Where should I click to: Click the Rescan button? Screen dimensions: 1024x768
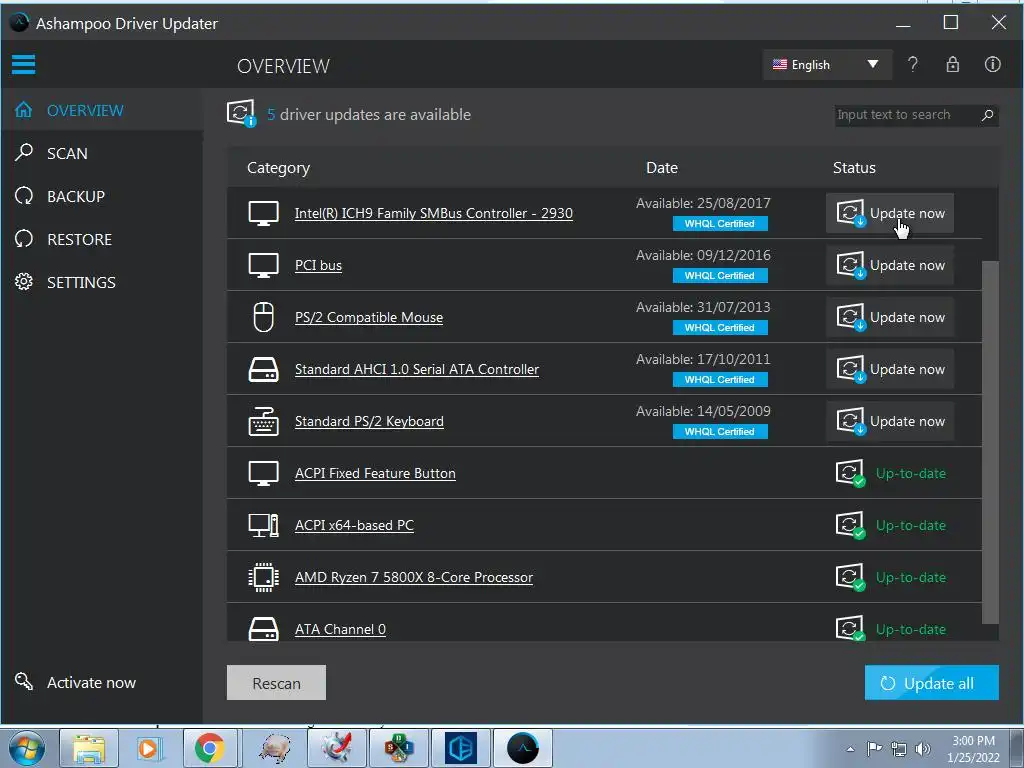(276, 683)
